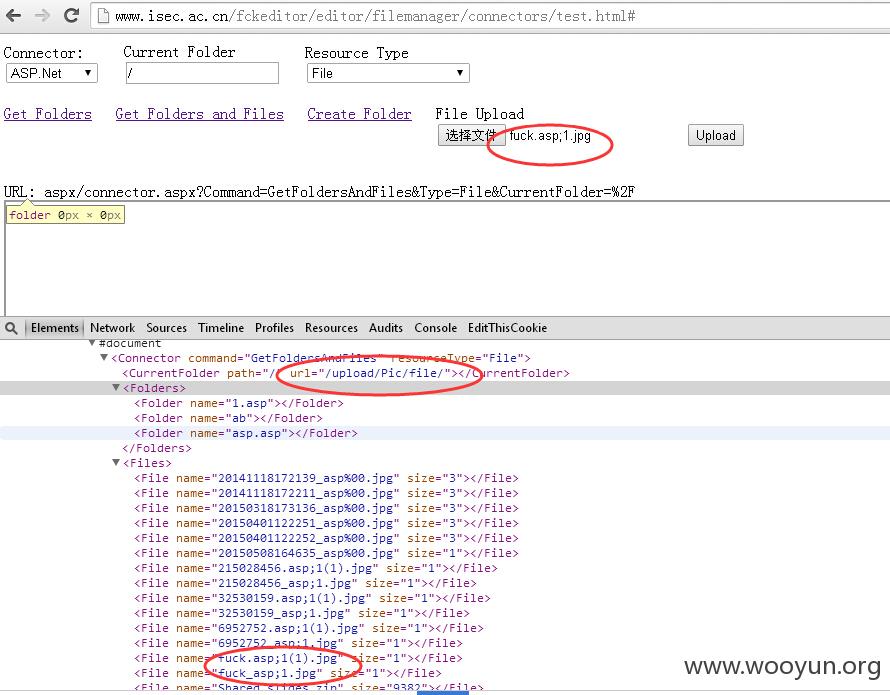Switch to the Resources tab
The image size is (890, 695).
point(331,328)
